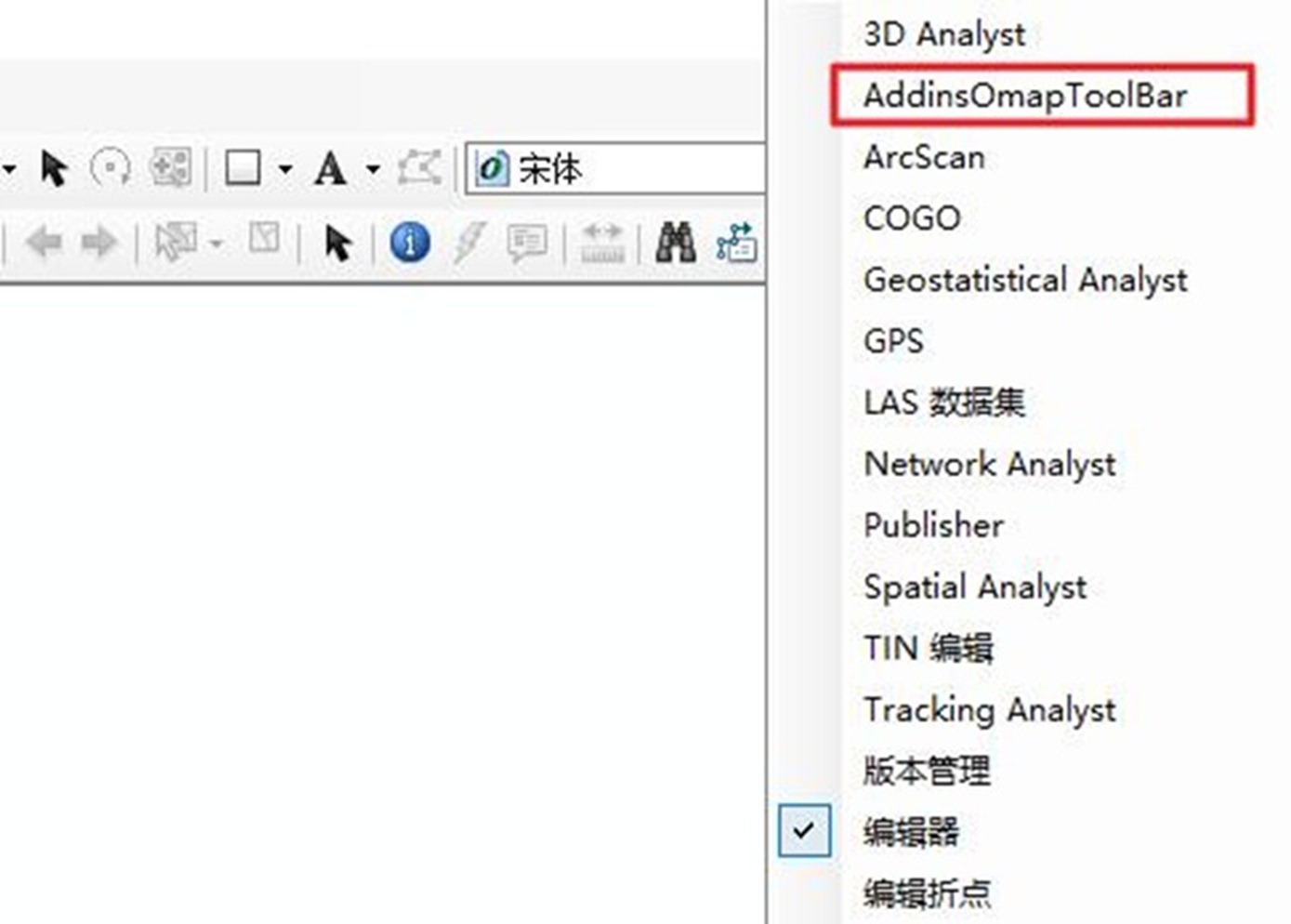Select Network Analyst in the menu
The height and width of the screenshot is (924, 1291).
pos(989,463)
